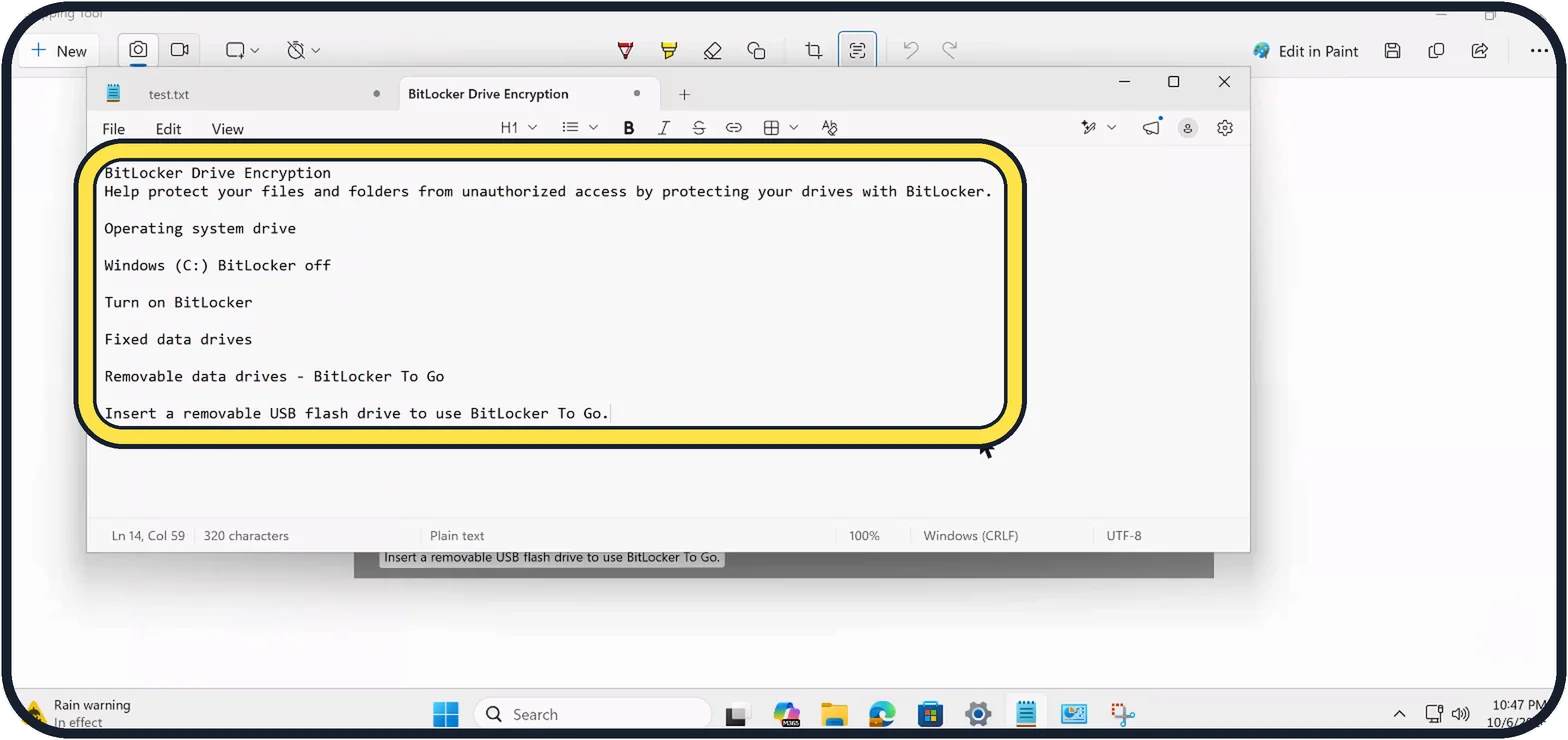Apply bold formatting in Notepad
The image size is (1568, 740).
click(x=629, y=128)
